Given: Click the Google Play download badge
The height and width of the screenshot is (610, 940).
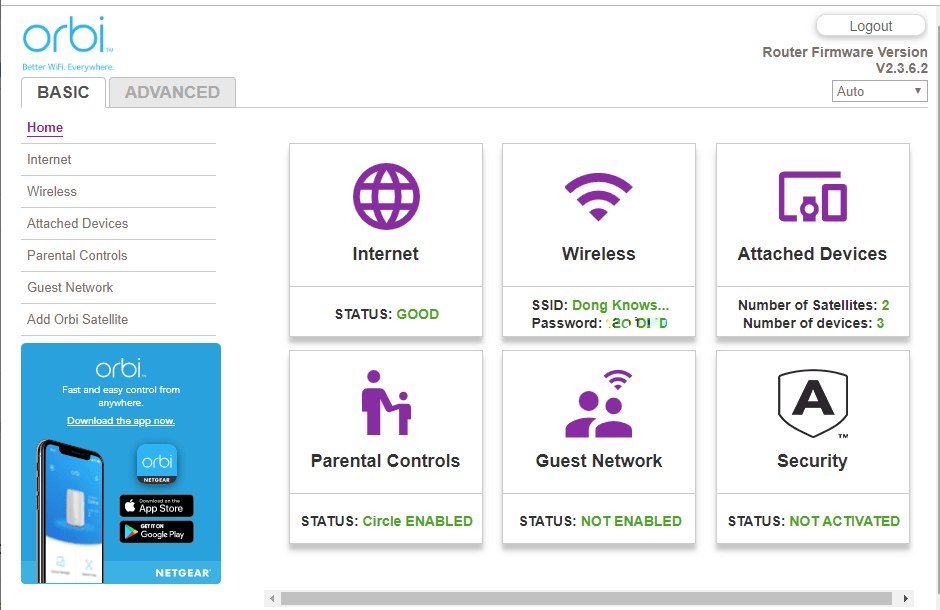Looking at the screenshot, I should [156, 532].
